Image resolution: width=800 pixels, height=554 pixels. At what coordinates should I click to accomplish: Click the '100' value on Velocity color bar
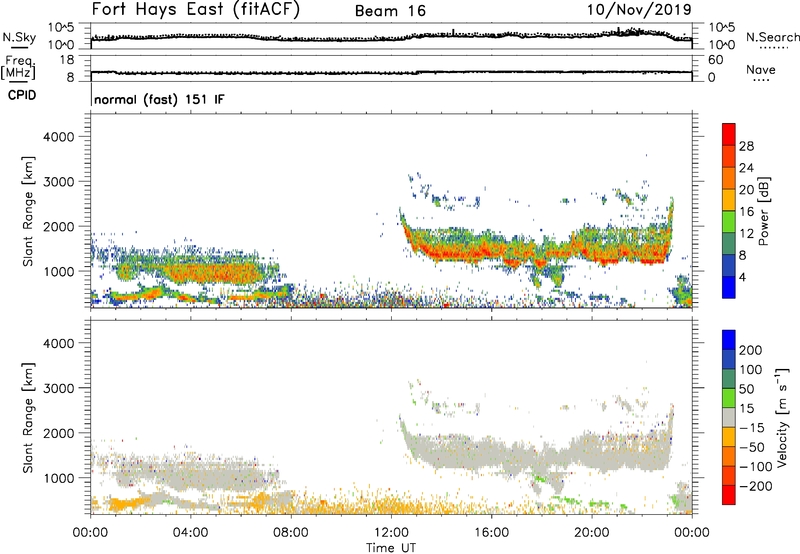[x=751, y=370]
